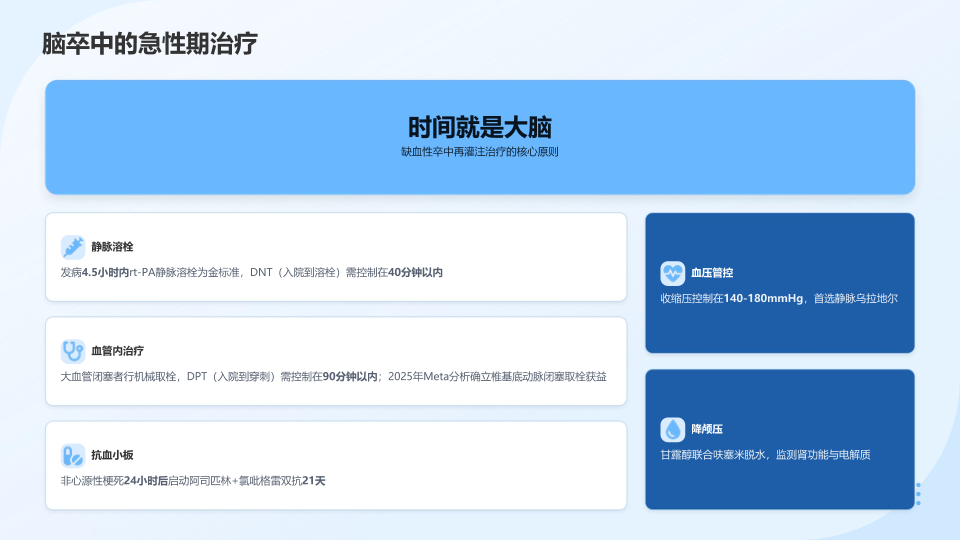This screenshot has width=960, height=540.
Task: Click the water drop icon beside 降颅压
Action: click(672, 430)
